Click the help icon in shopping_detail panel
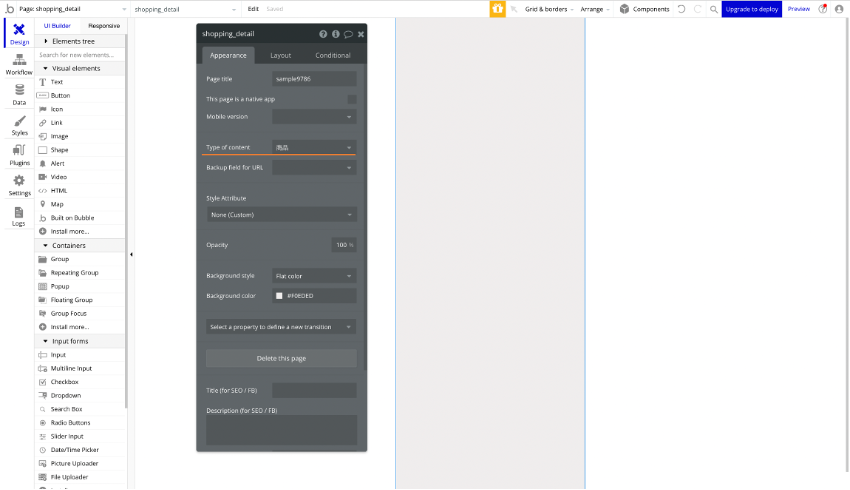 click(323, 34)
